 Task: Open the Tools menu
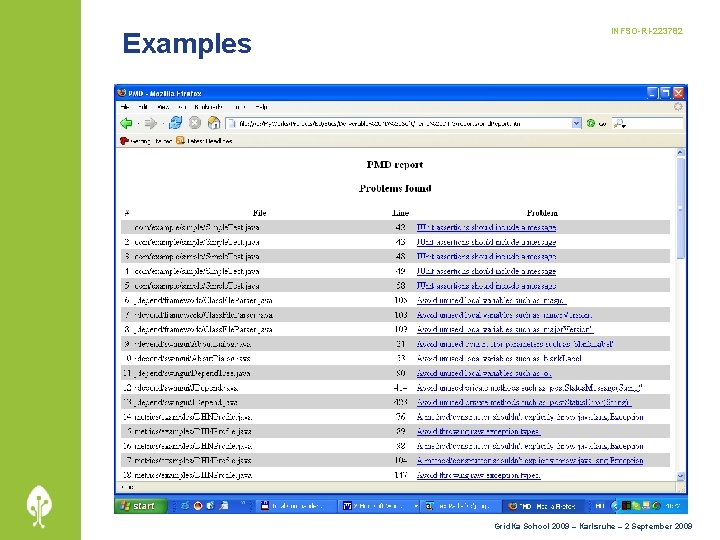tap(239, 107)
